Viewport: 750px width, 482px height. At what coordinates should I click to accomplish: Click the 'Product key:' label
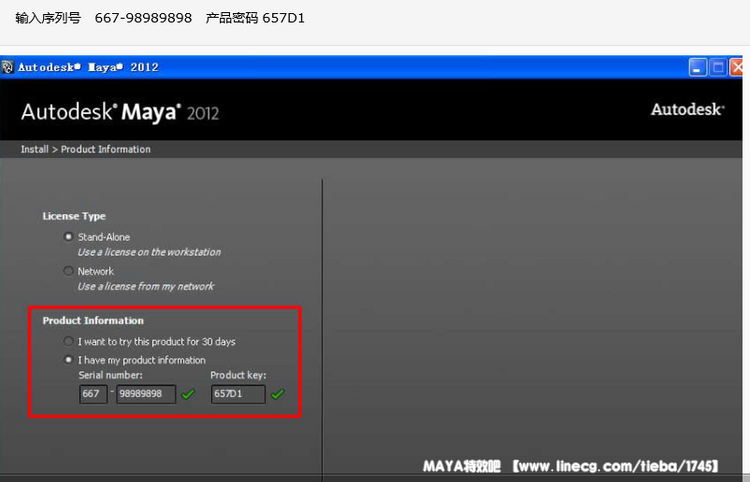tap(238, 375)
